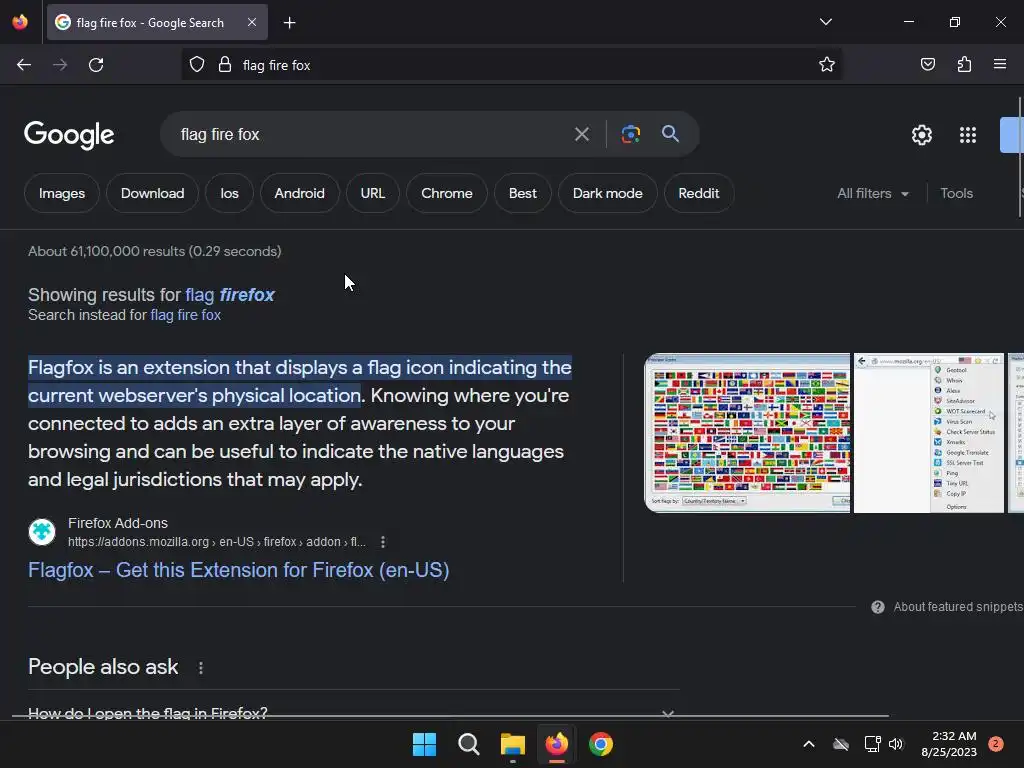Go back with the back arrow

[x=24, y=65]
